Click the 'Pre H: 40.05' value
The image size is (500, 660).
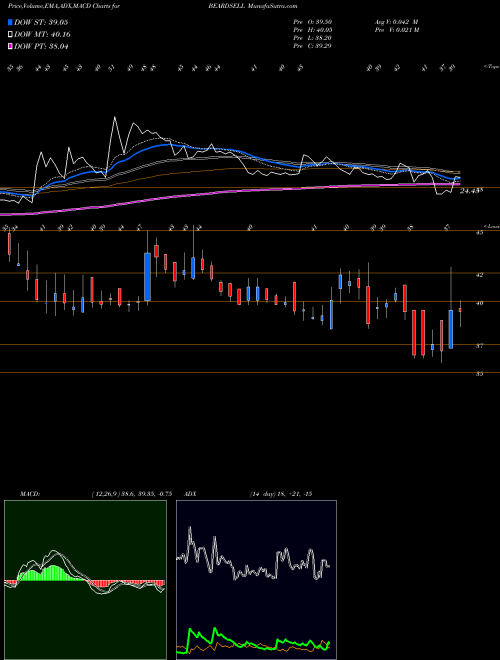point(313,30)
